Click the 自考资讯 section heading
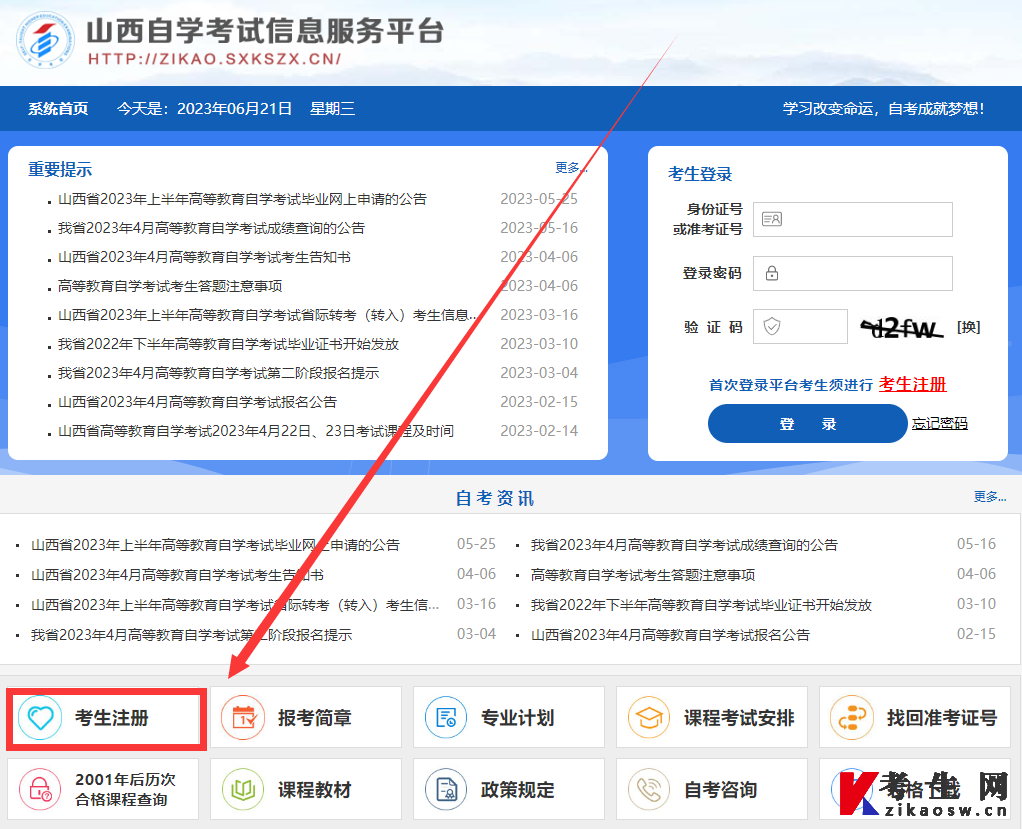Screen dimensions: 1022x829 [x=495, y=498]
